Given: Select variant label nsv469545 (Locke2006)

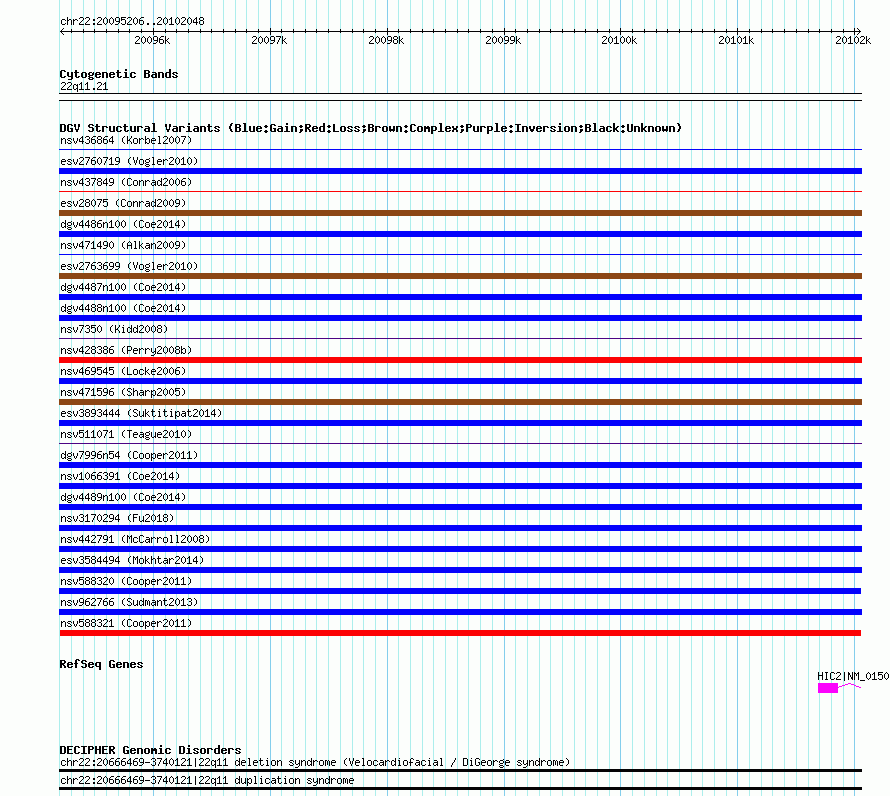Looking at the screenshot, I should 123,371.
